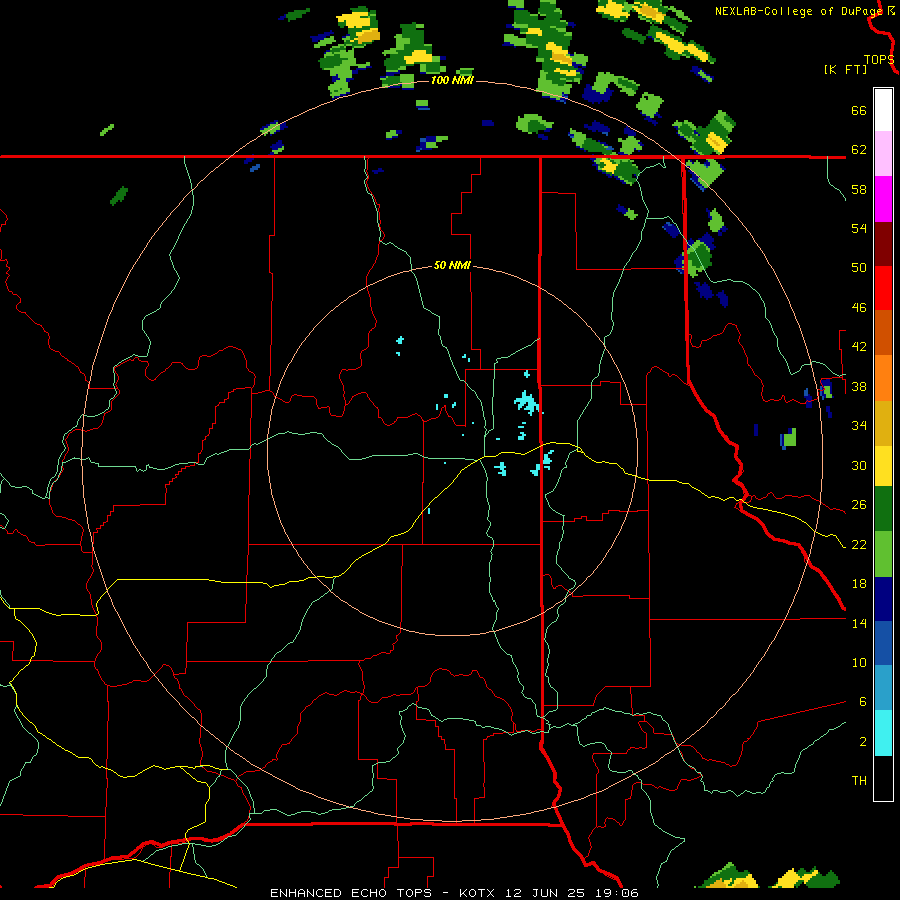Viewport: 900px width, 900px height.
Task: Select the 'TOPS' legend title
Action: coord(879,59)
